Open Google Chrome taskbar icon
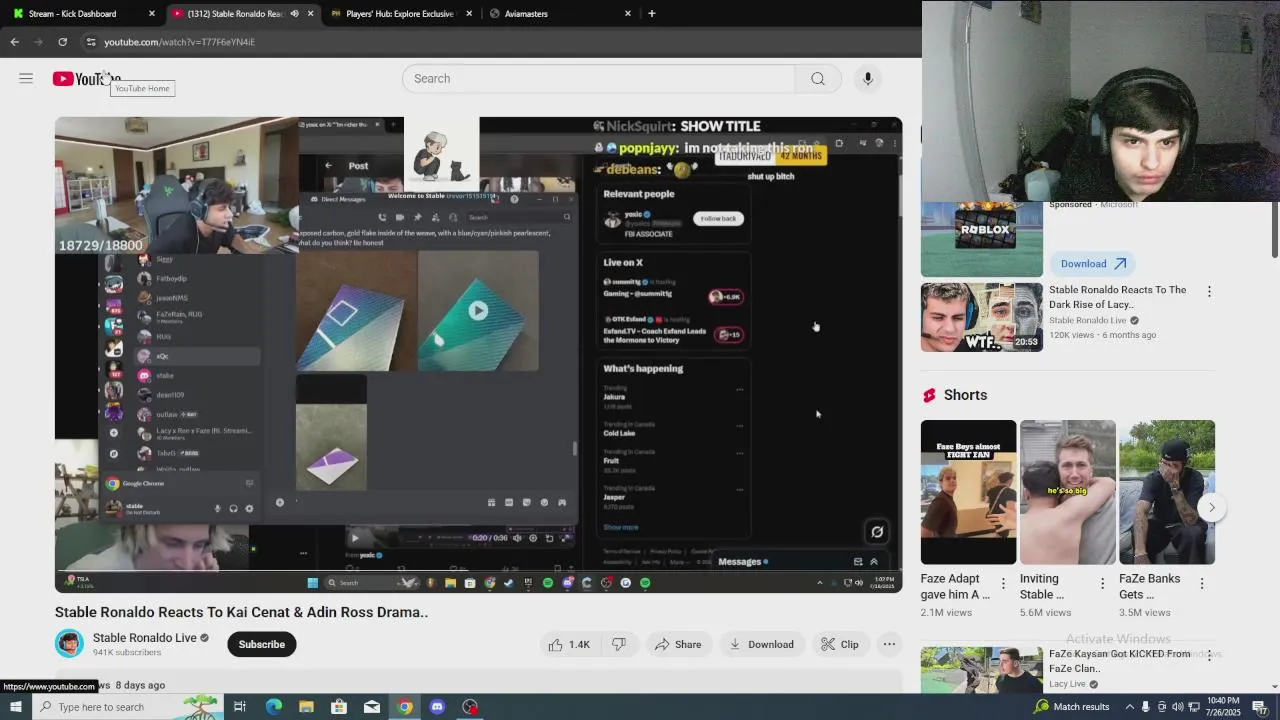The image size is (1280, 720). 404,707
